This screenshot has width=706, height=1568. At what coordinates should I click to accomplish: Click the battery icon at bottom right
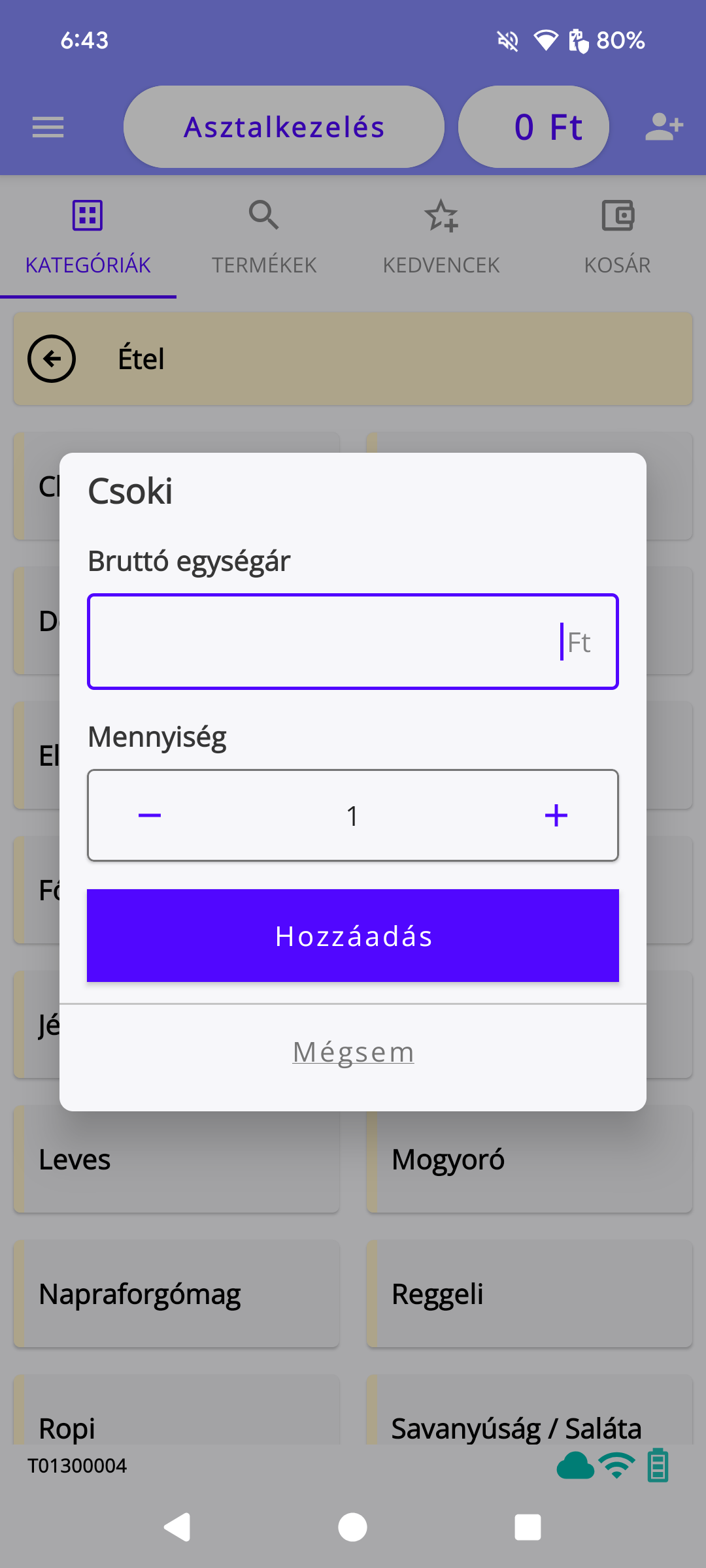[x=658, y=1465]
